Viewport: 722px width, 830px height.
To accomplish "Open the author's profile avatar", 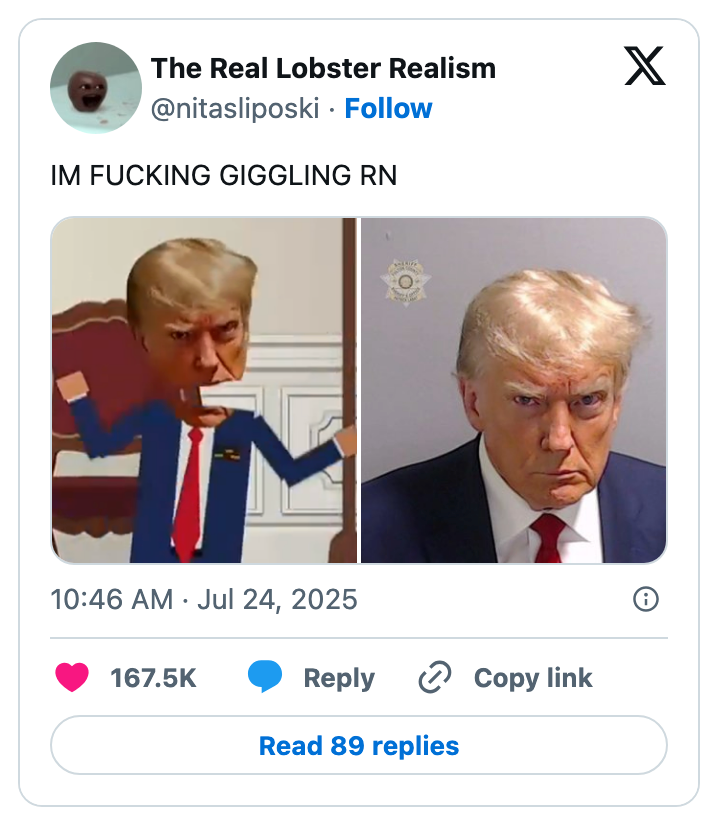I will [96, 88].
